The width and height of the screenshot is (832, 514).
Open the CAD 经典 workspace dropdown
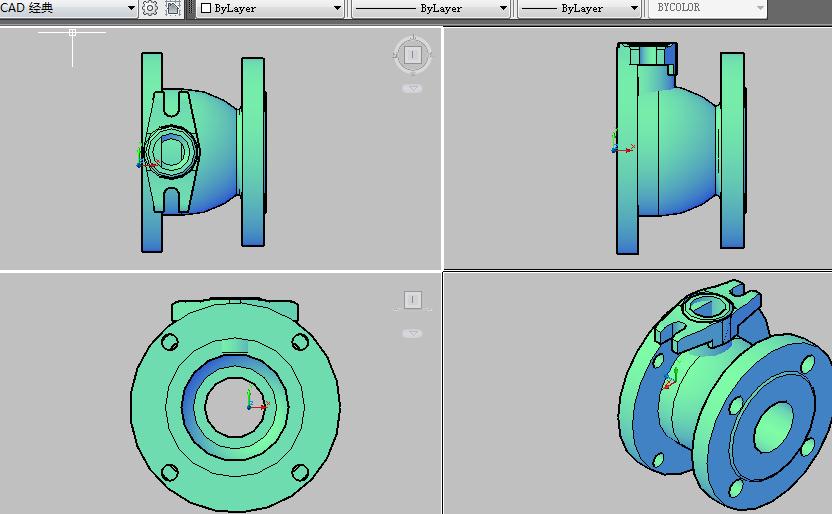tap(67, 8)
